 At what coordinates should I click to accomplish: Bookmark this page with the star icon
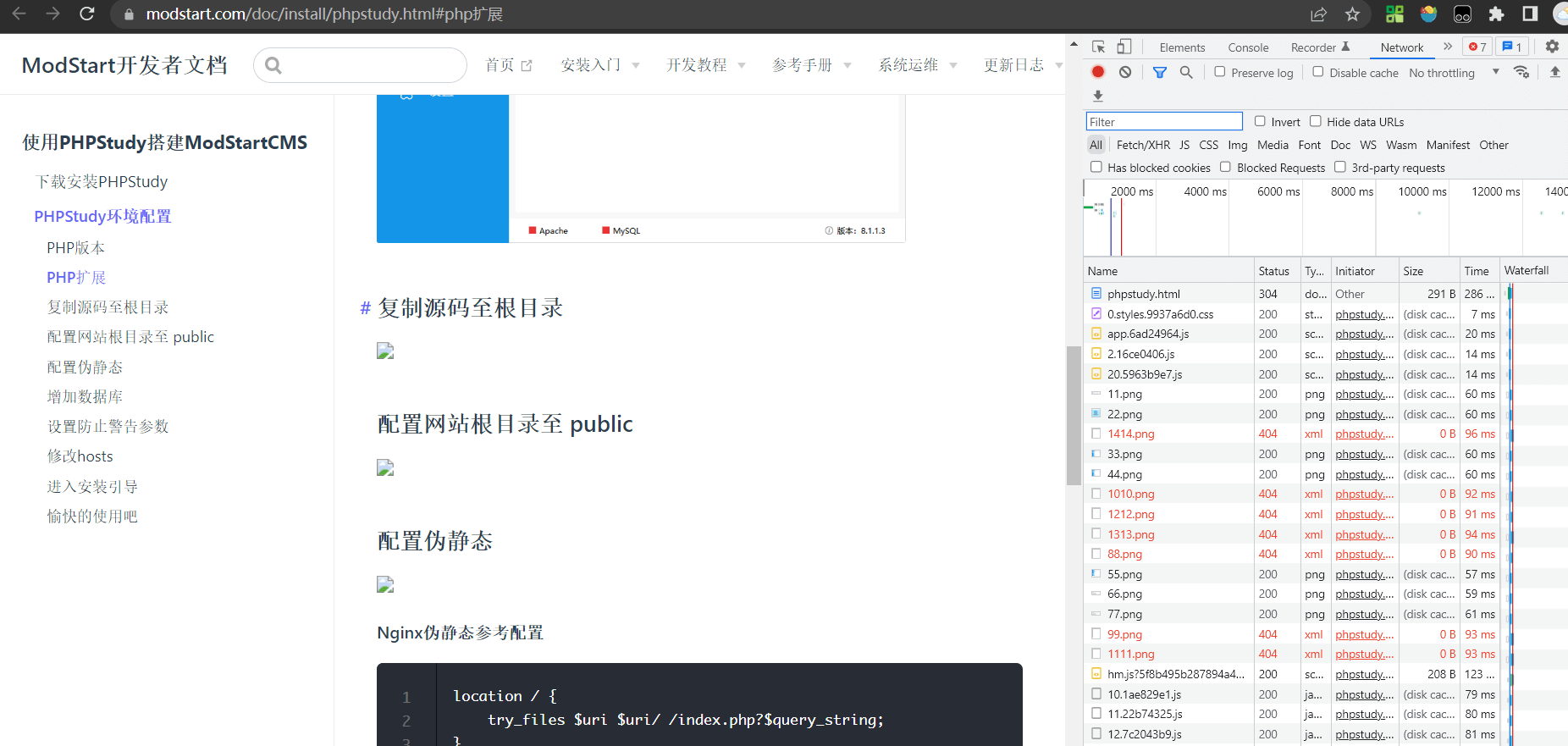(1352, 14)
